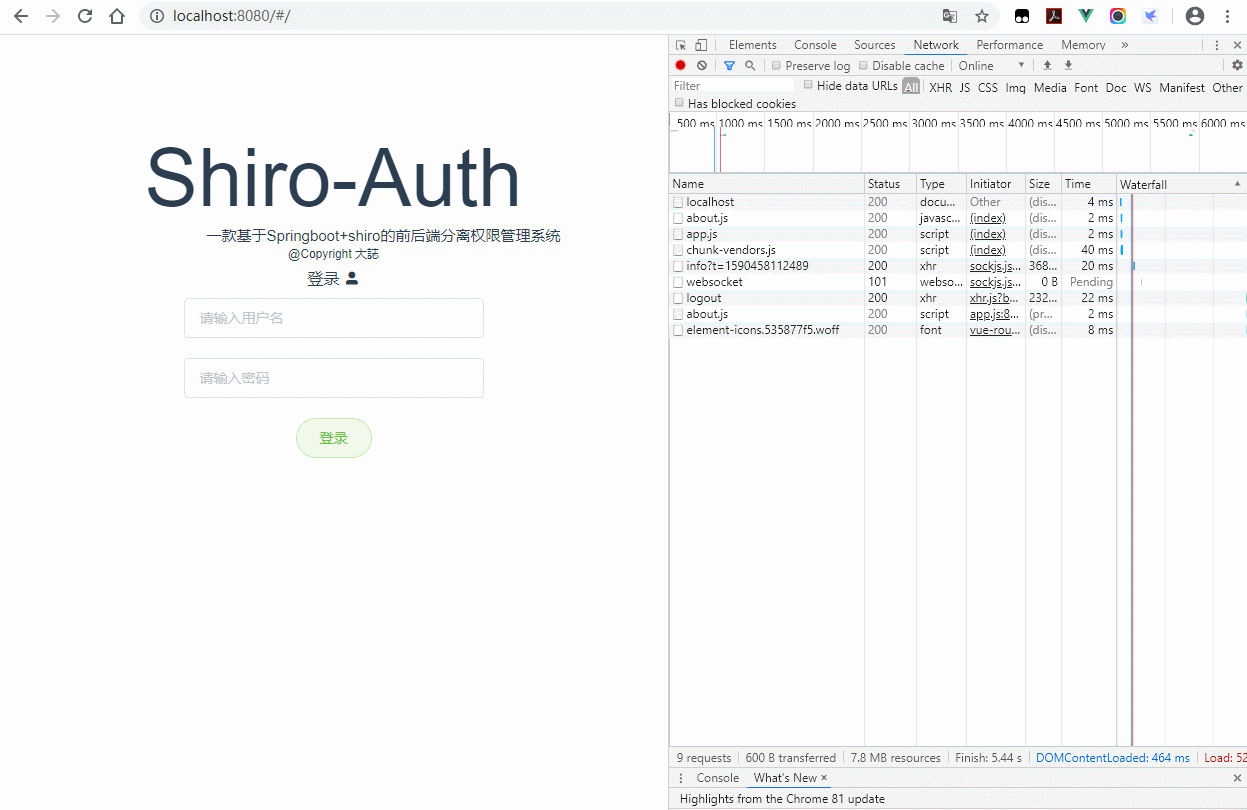
Task: Show All request types filter
Action: 911,87
